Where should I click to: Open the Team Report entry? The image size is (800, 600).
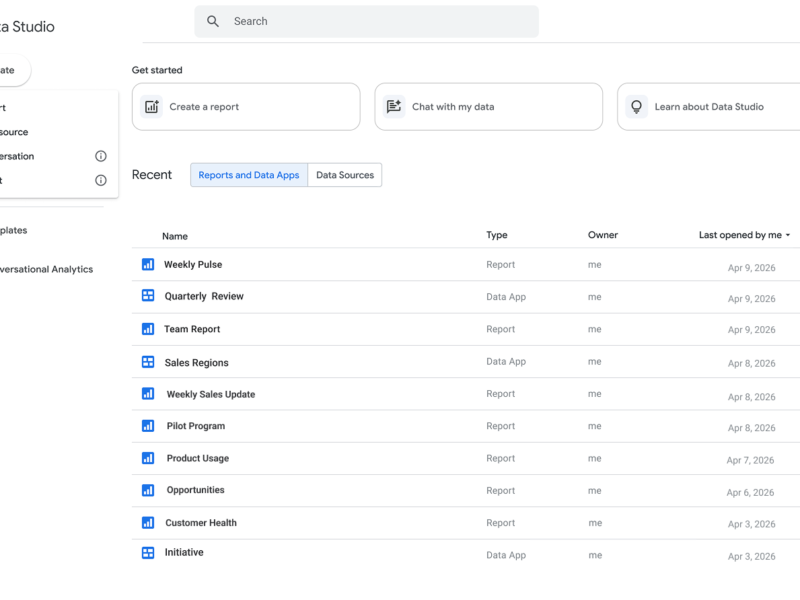192,329
